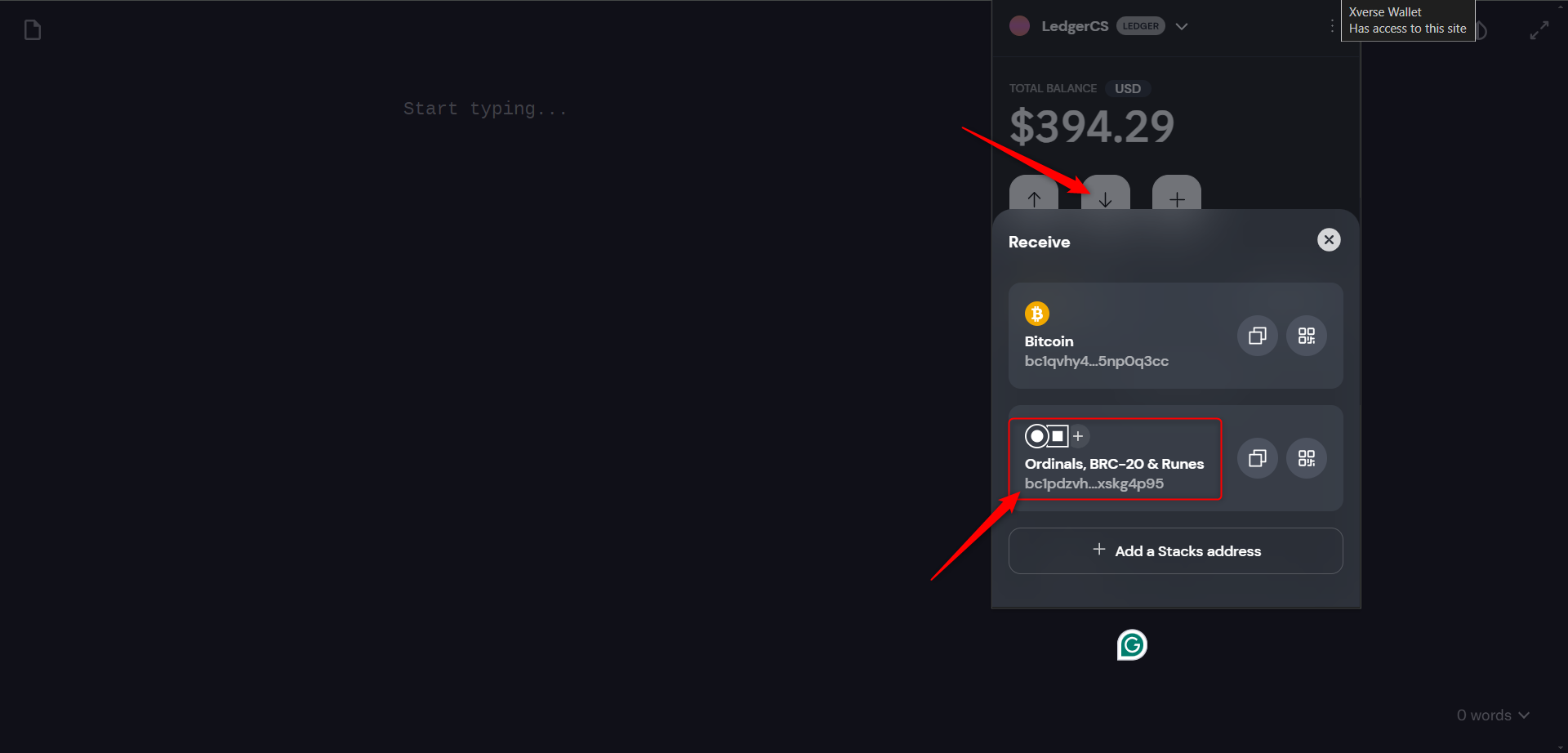Viewport: 1568px width, 753px height.
Task: Close the Receive panel
Action: [x=1329, y=240]
